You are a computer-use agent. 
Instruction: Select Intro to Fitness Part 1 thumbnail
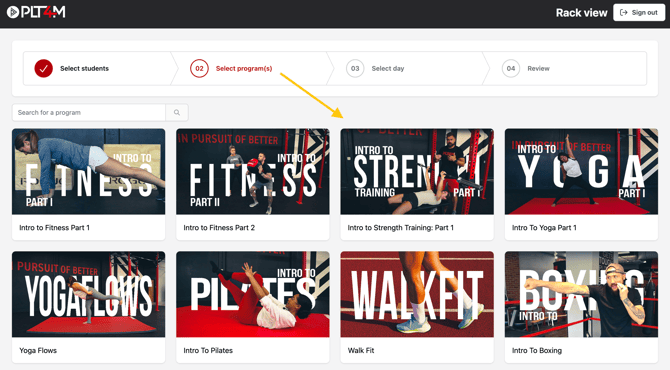tap(88, 171)
